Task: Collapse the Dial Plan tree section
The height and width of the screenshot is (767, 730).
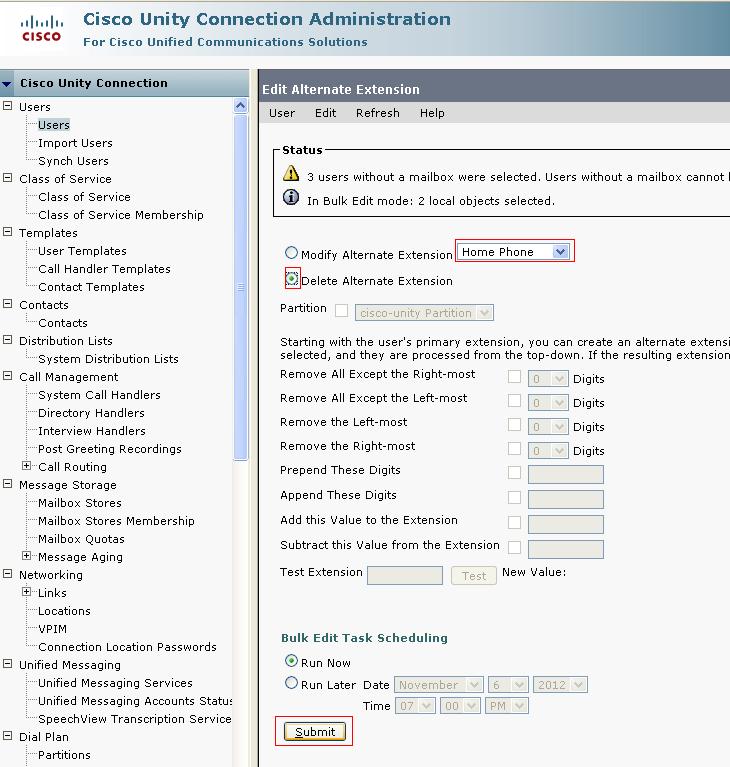Action: [x=7, y=736]
